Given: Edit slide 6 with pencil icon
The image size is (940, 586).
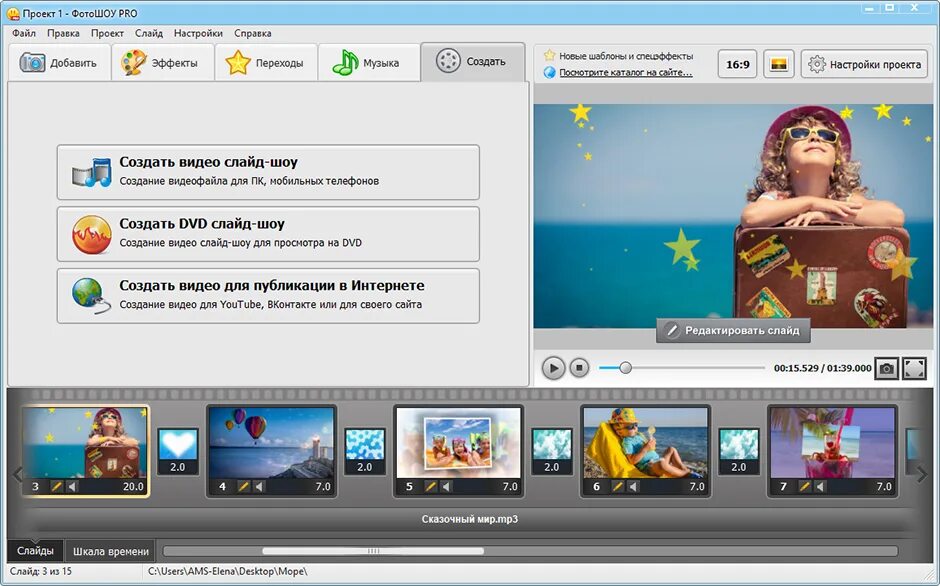Looking at the screenshot, I should (x=617, y=486).
